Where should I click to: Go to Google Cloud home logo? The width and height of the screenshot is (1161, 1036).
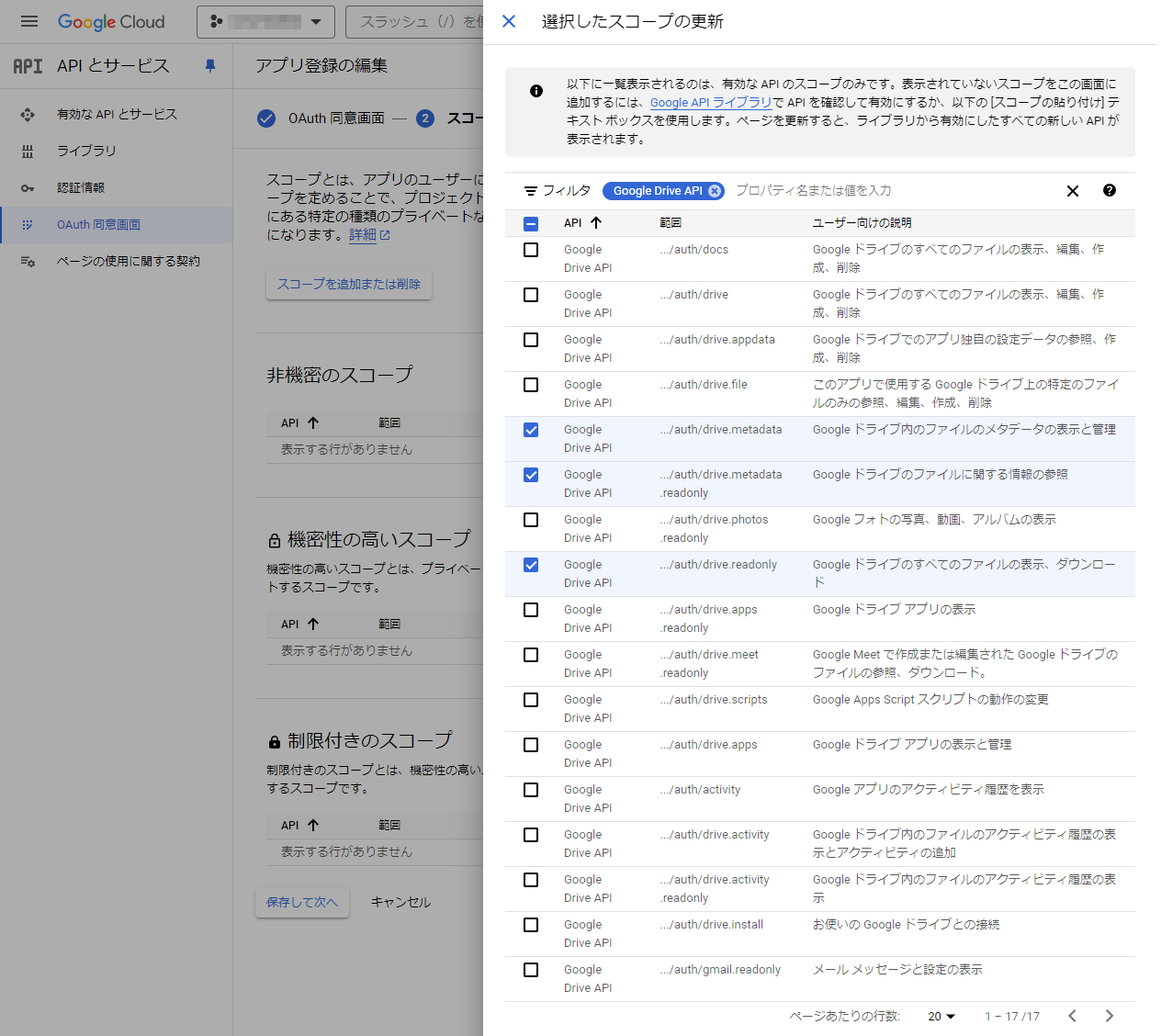pyautogui.click(x=111, y=21)
